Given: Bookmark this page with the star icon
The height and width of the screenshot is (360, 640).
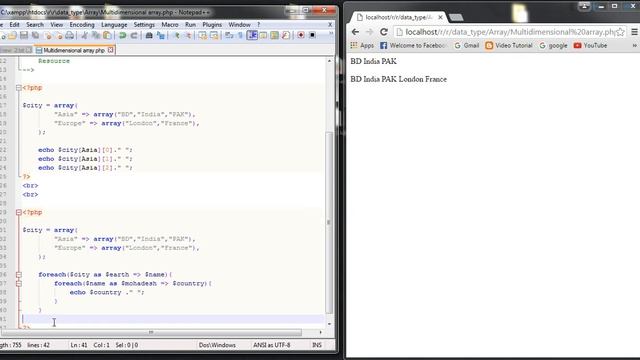Looking at the screenshot, I should click(620, 32).
